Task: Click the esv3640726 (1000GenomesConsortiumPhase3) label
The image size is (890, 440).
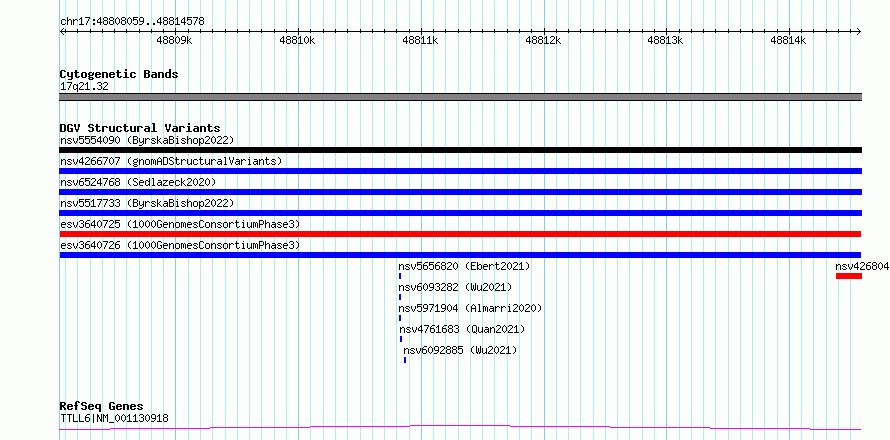Action: pos(179,245)
